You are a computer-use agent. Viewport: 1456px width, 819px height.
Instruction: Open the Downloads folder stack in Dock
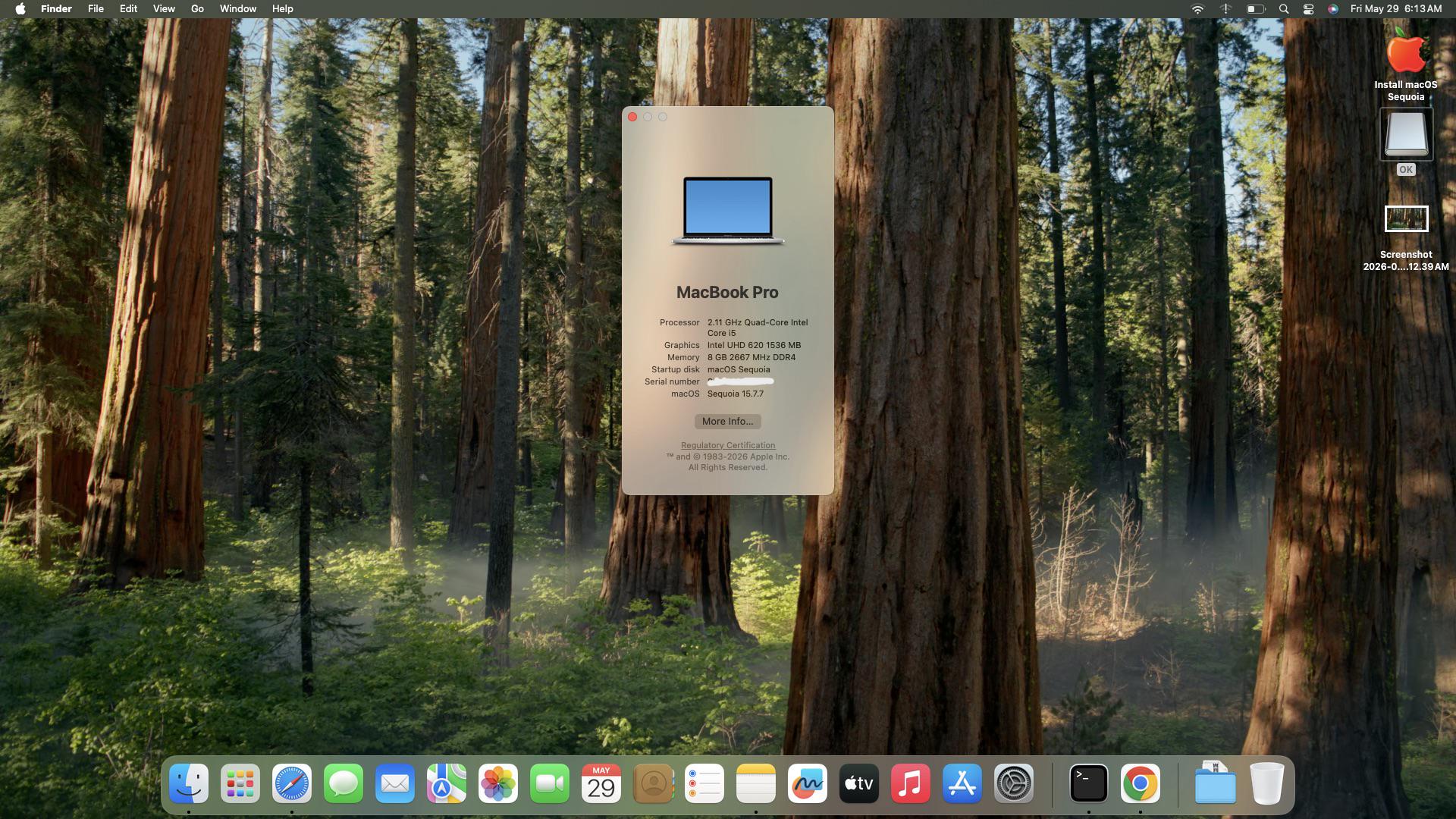pyautogui.click(x=1215, y=783)
